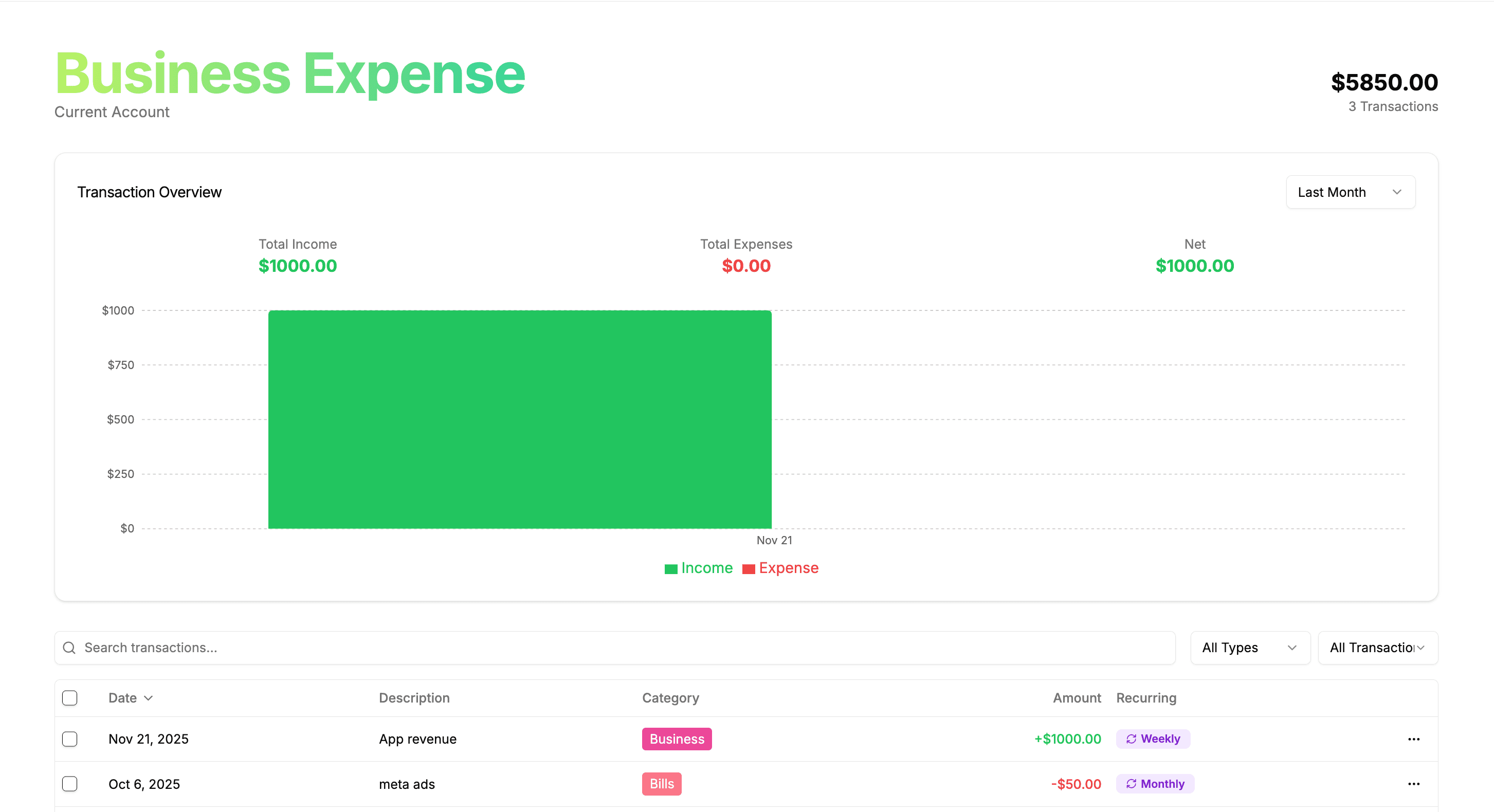Image resolution: width=1494 pixels, height=812 pixels.
Task: Open the Last Month period dropdown
Action: pos(1350,192)
